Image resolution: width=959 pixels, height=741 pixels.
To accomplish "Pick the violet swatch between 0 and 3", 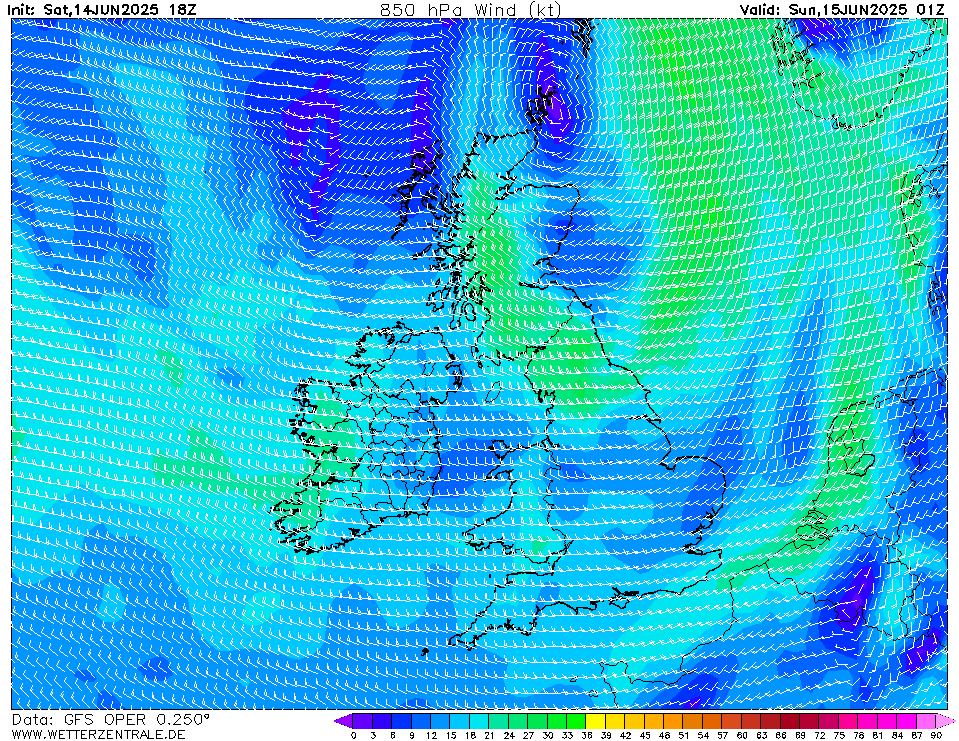I will click(x=363, y=721).
